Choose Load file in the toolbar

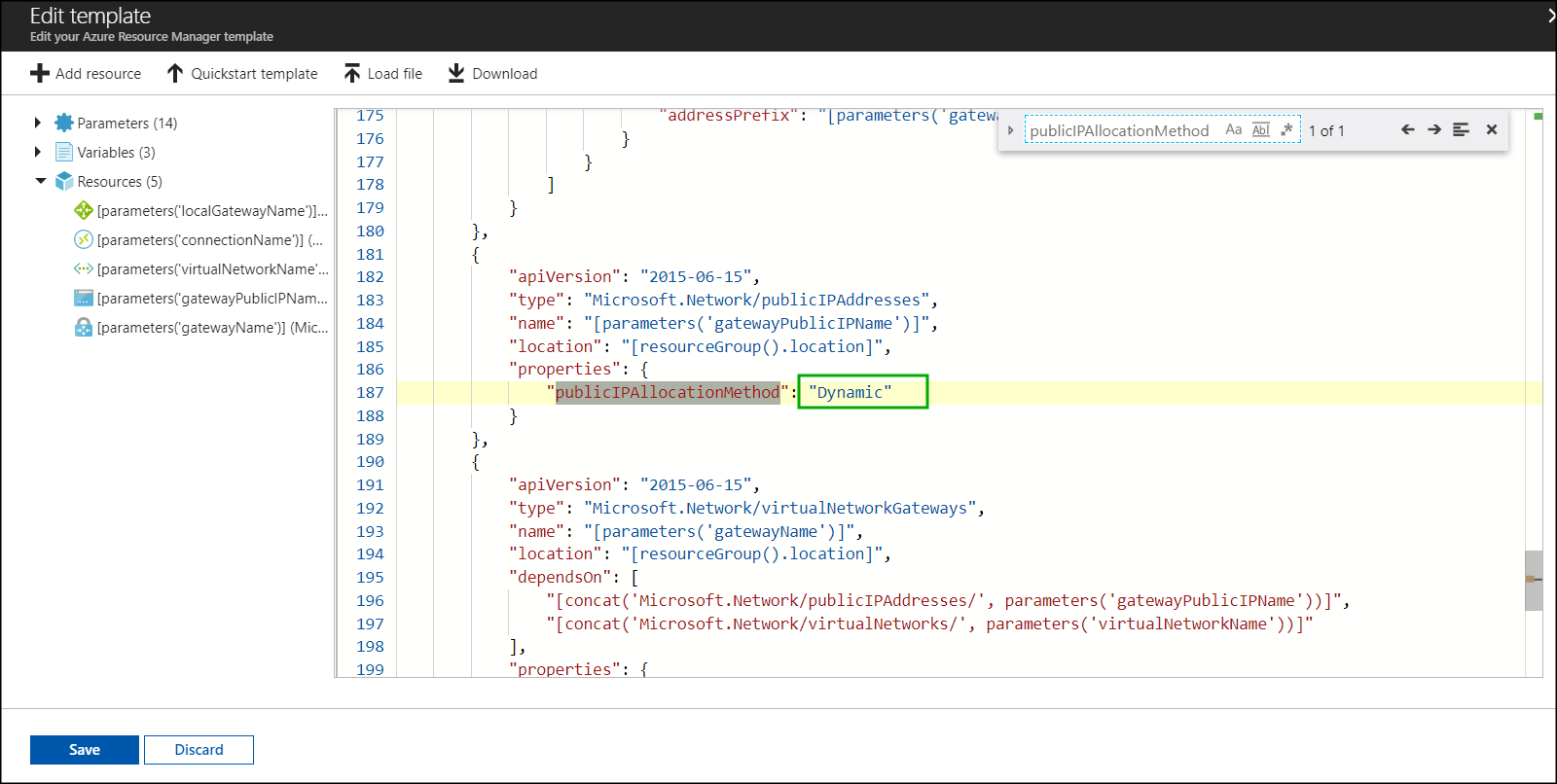point(382,74)
